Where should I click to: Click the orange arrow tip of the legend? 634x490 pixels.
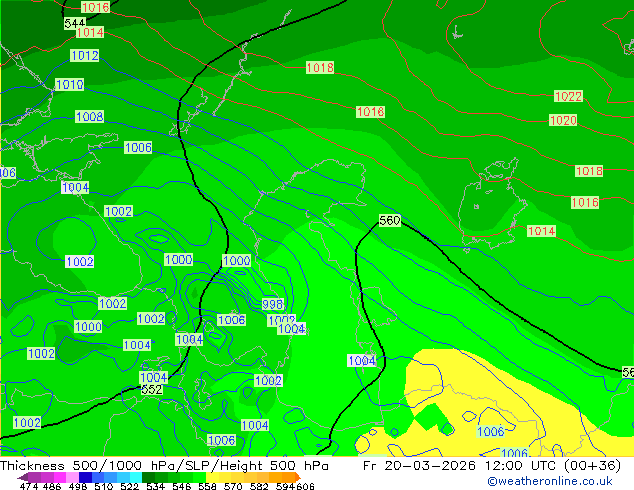(x=298, y=477)
